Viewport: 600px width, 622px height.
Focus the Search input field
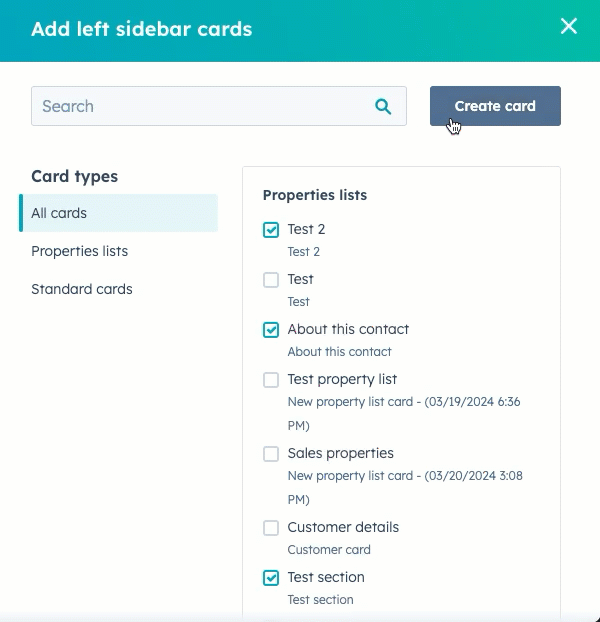point(219,106)
